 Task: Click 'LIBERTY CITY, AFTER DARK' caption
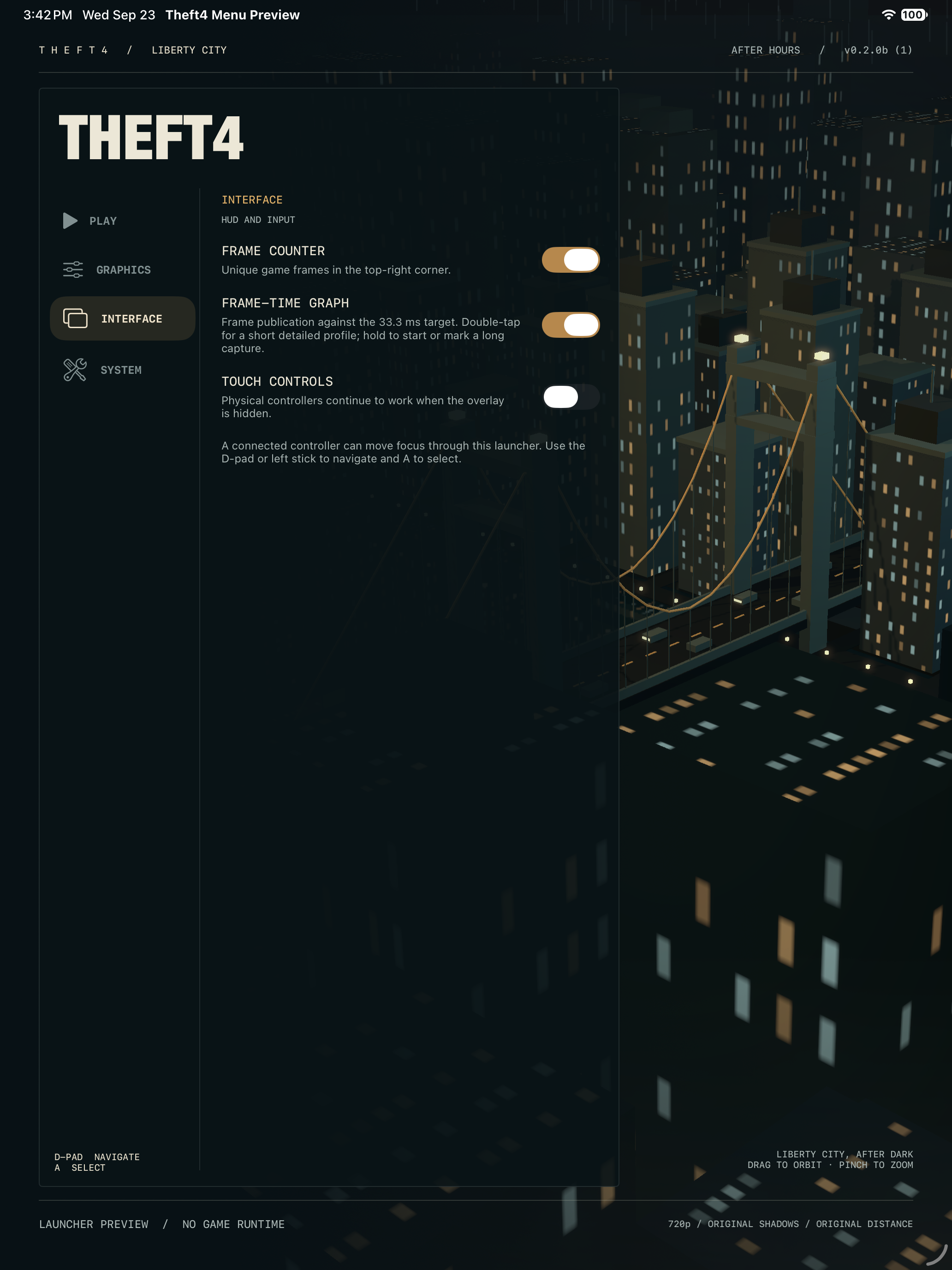(x=845, y=1154)
